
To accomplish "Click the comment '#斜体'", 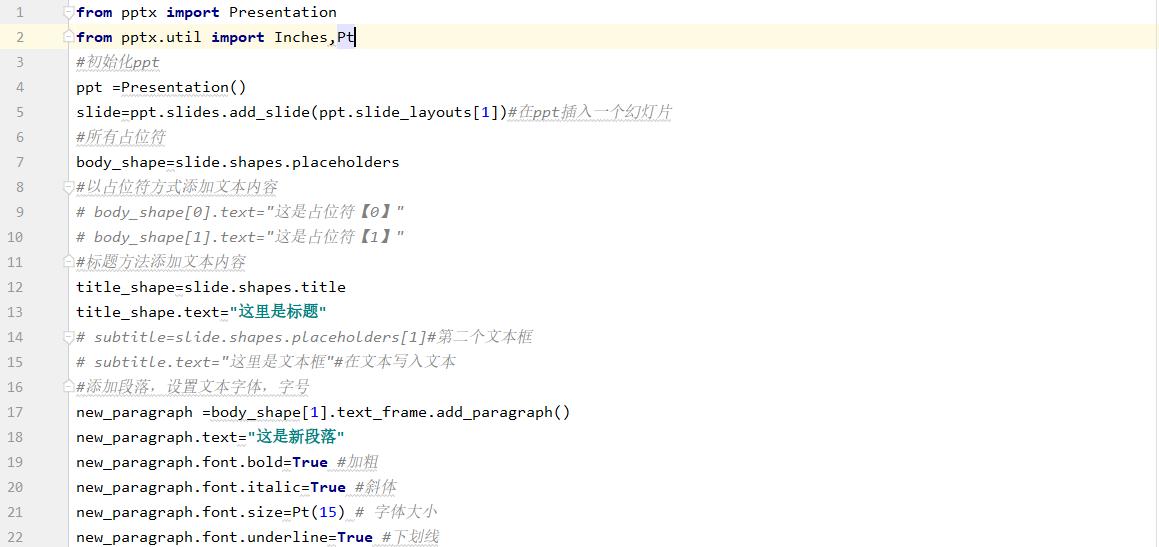I will coord(375,487).
